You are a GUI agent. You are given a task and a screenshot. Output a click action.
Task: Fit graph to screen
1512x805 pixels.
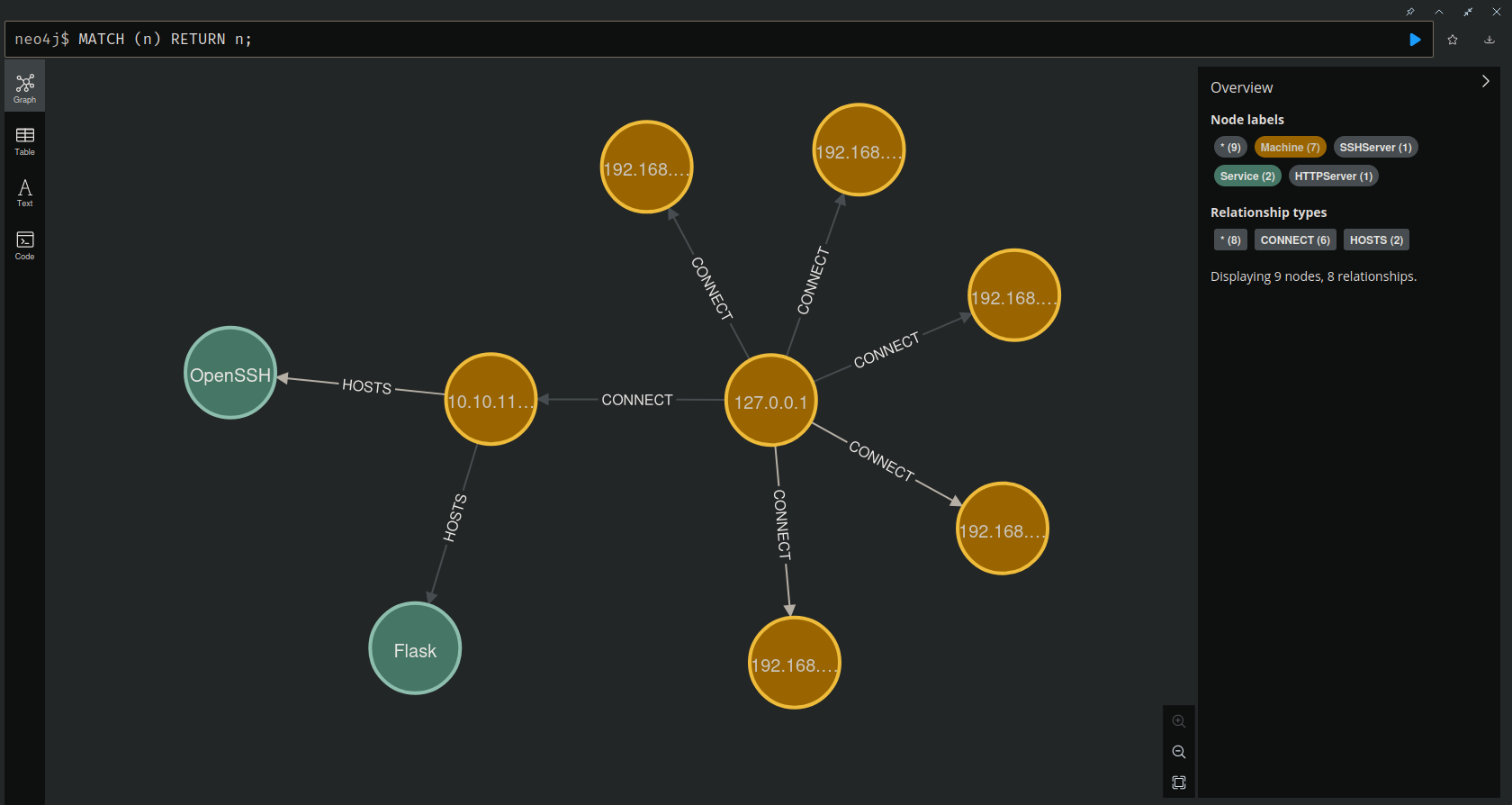click(x=1179, y=782)
